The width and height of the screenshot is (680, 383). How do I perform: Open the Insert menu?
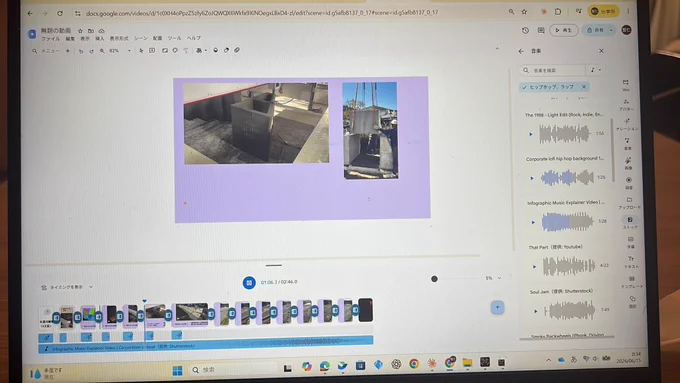click(x=99, y=39)
